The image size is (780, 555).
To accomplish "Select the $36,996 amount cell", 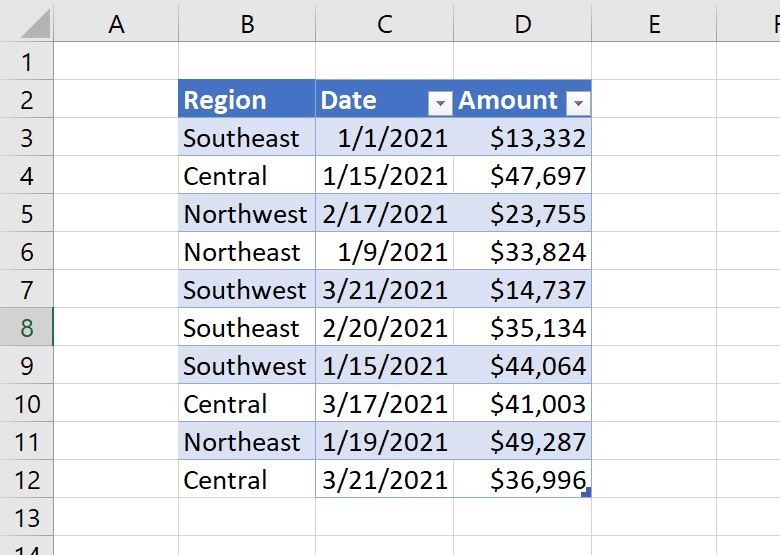I will click(x=522, y=480).
